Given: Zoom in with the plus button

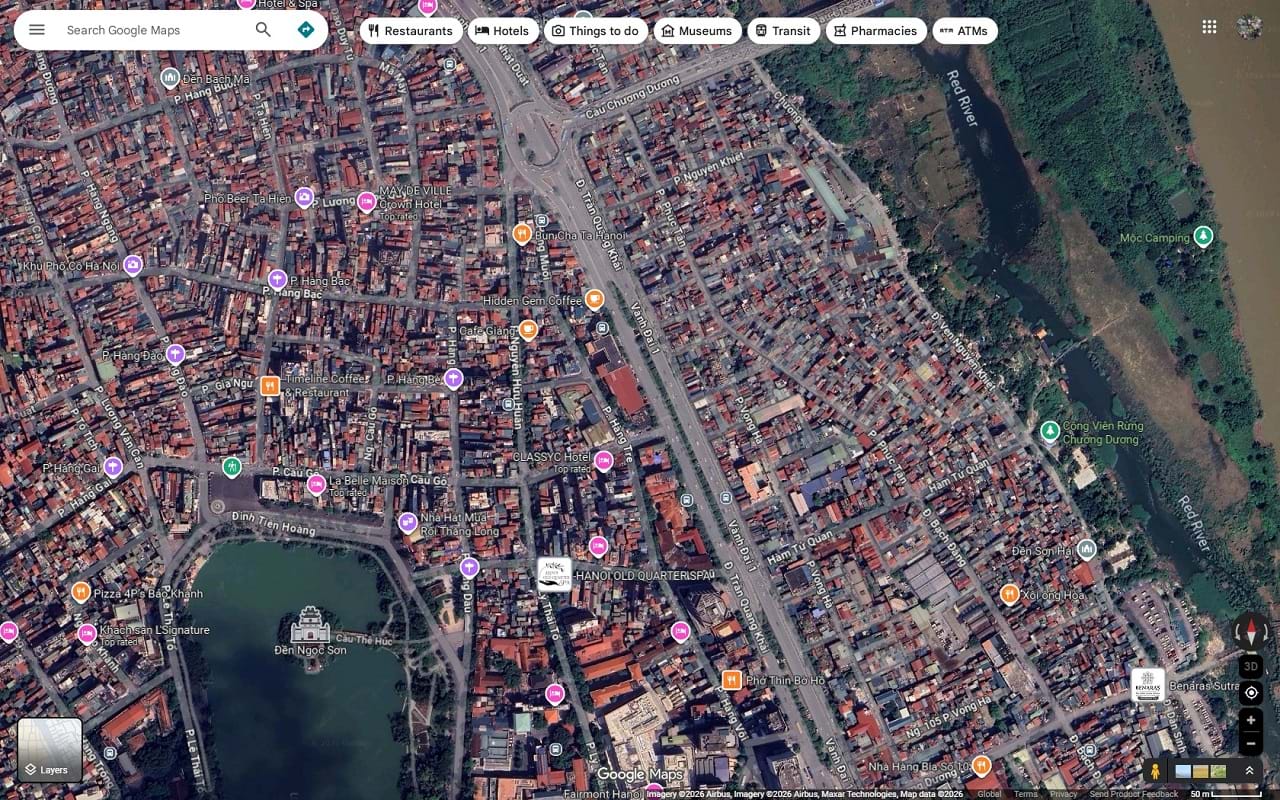Looking at the screenshot, I should click(1251, 720).
